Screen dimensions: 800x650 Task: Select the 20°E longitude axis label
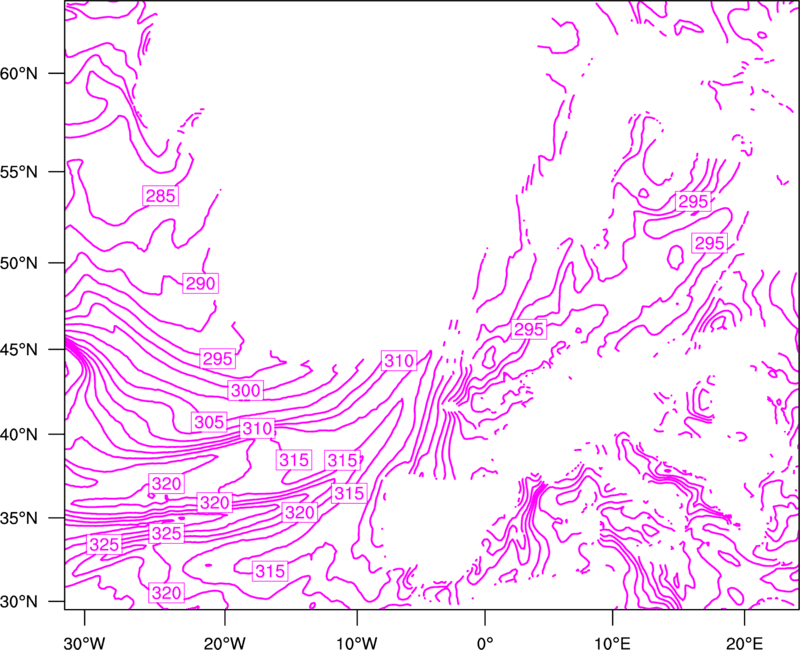pos(744,643)
